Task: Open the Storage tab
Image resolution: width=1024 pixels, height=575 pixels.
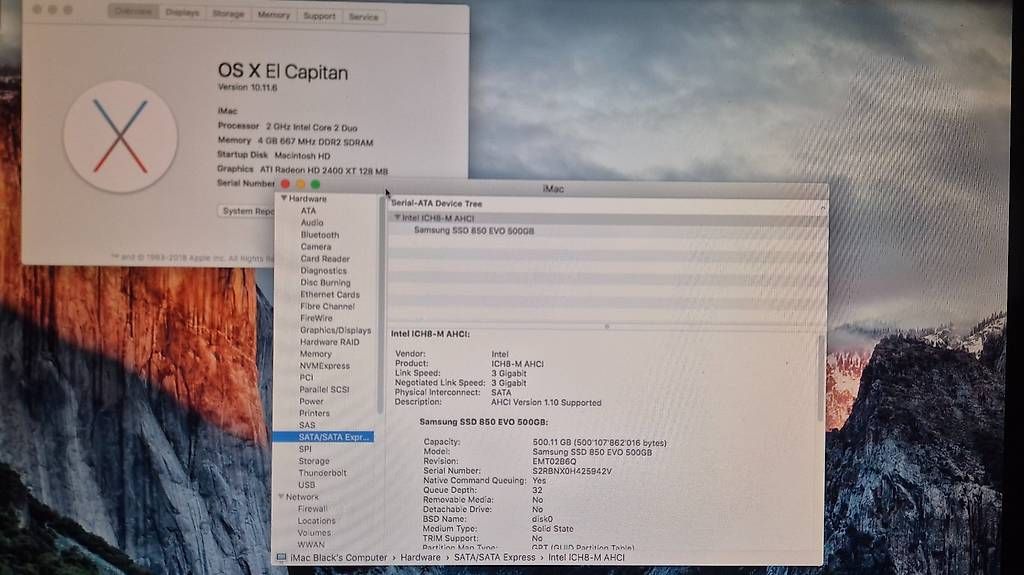Action: click(228, 14)
